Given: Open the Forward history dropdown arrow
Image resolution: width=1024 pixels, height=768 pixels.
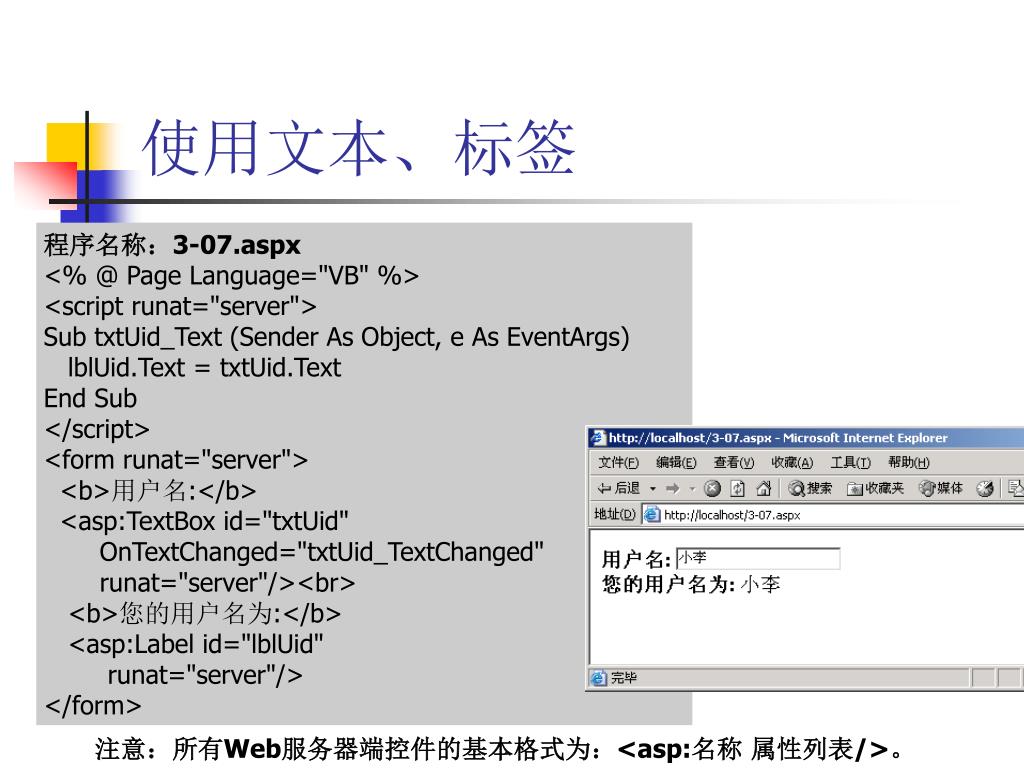Looking at the screenshot, I should 692,488.
